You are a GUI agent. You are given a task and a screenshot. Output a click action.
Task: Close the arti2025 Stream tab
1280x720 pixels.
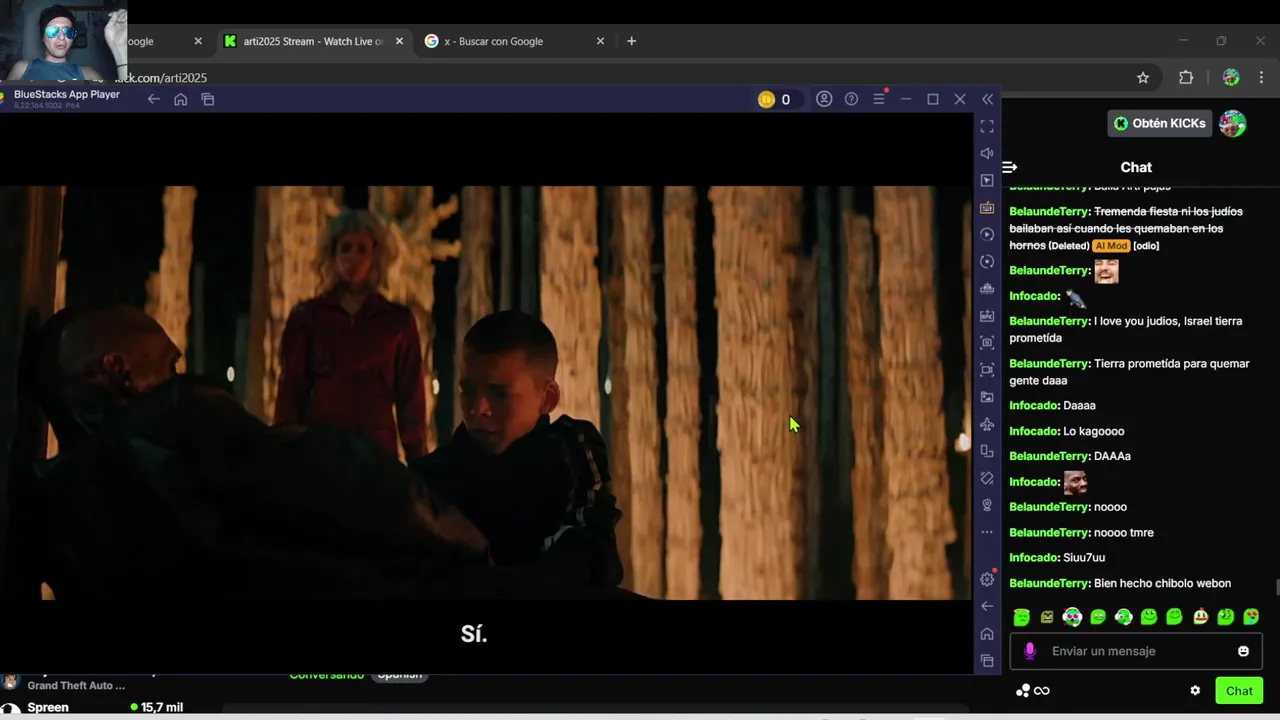coord(399,41)
